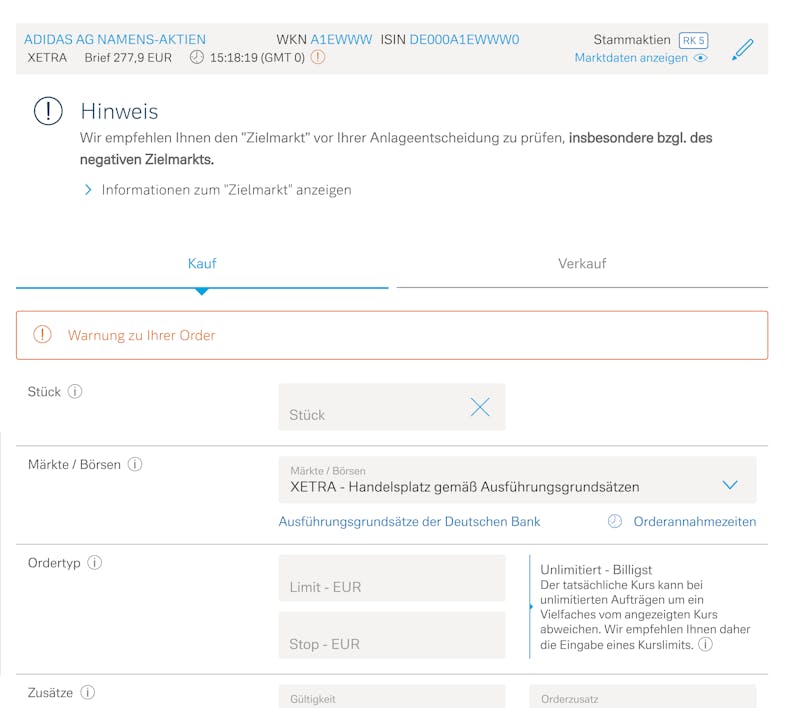Viewport: 800px width, 708px height.
Task: Click the warning icon in Warnung zu Ihrer Order
Action: coord(42,335)
